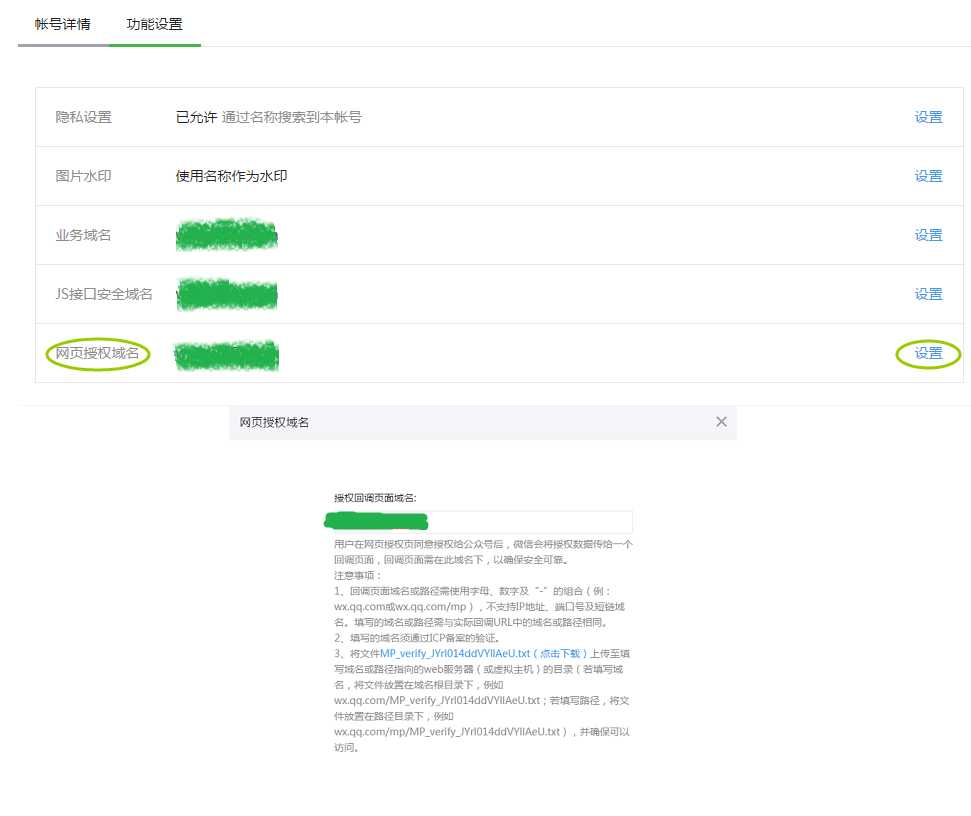The image size is (971, 816).
Task: Open the circled 设置 for 网页授权域名
Action: click(927, 353)
